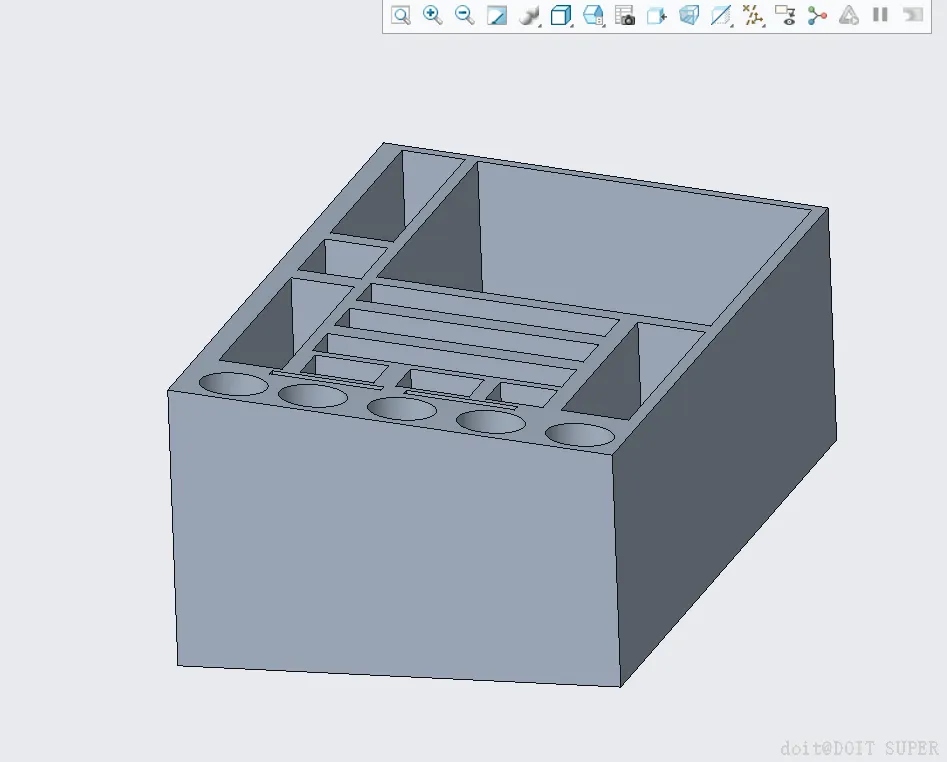The image size is (947, 762).
Task: Select the leftmost circular hole on model
Action: (233, 384)
